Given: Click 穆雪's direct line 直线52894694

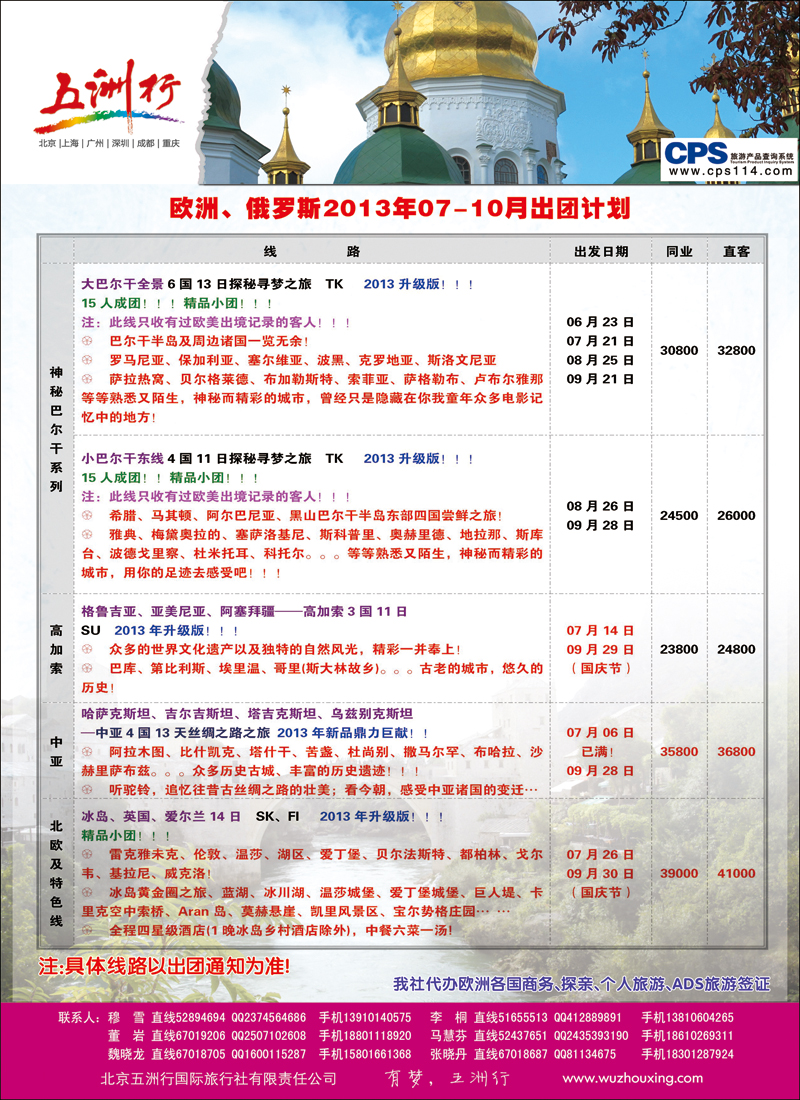Looking at the screenshot, I should pos(188,1017).
